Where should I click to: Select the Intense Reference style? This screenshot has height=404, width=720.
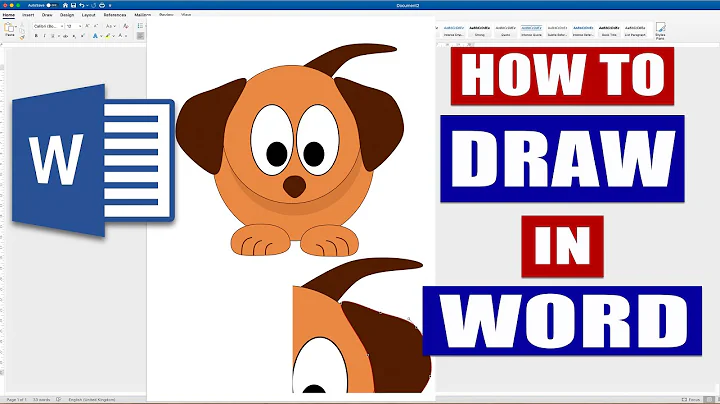coord(583,31)
